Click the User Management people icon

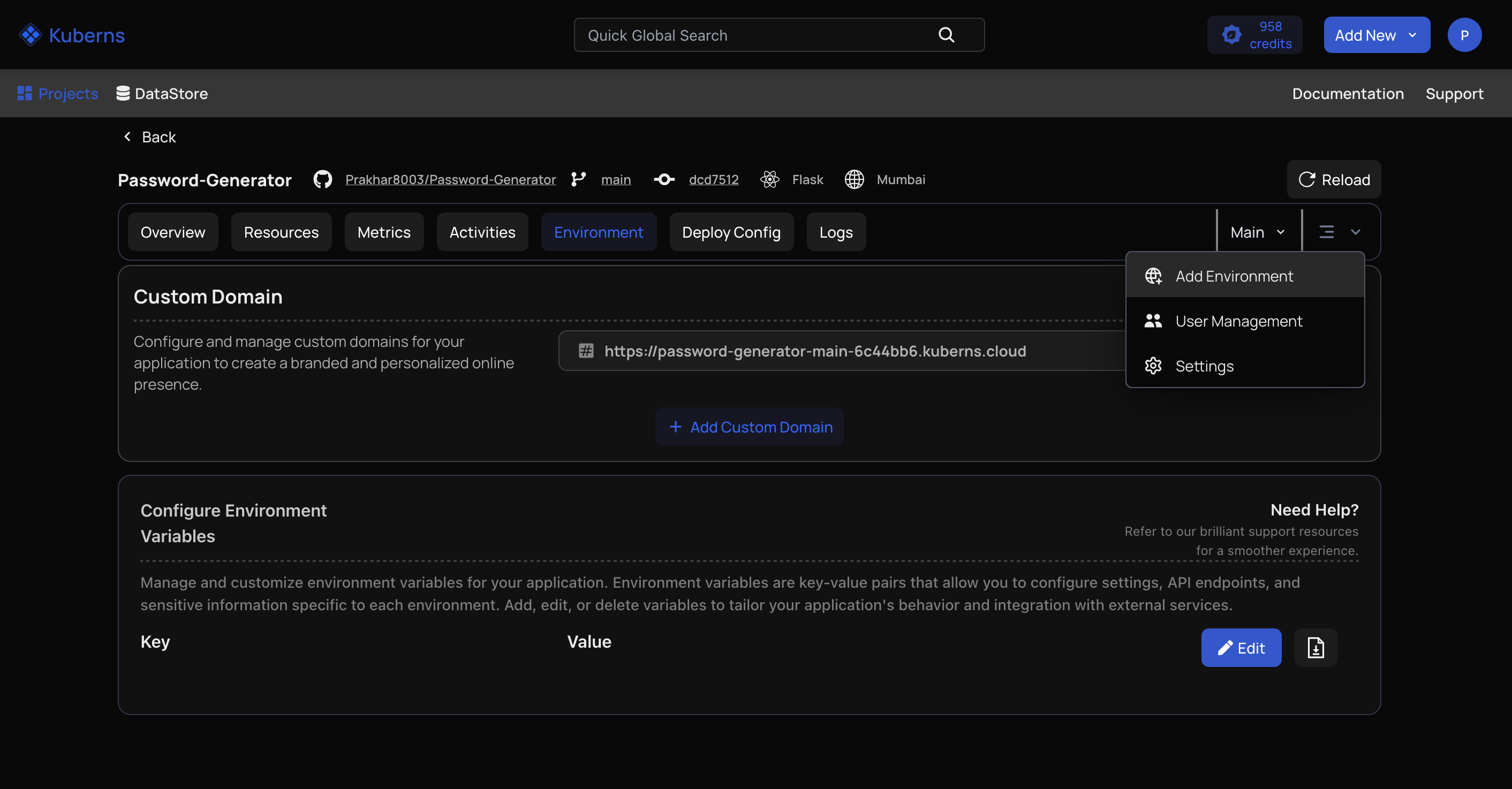[1153, 321]
